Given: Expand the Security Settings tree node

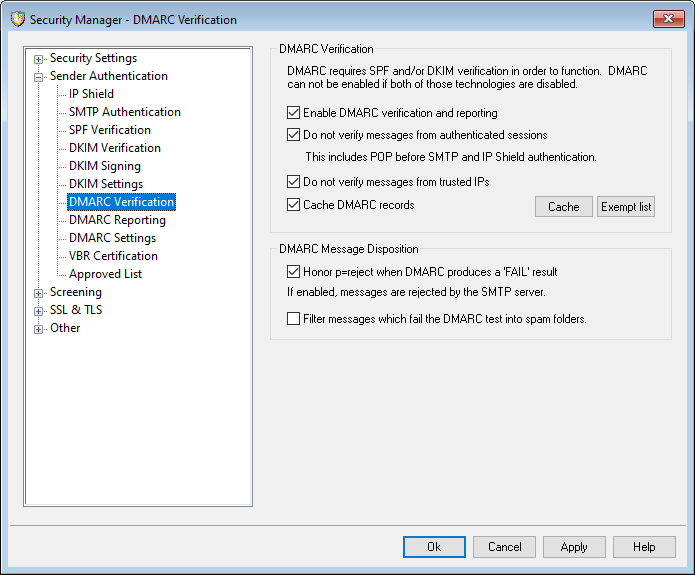Looking at the screenshot, I should (39, 58).
